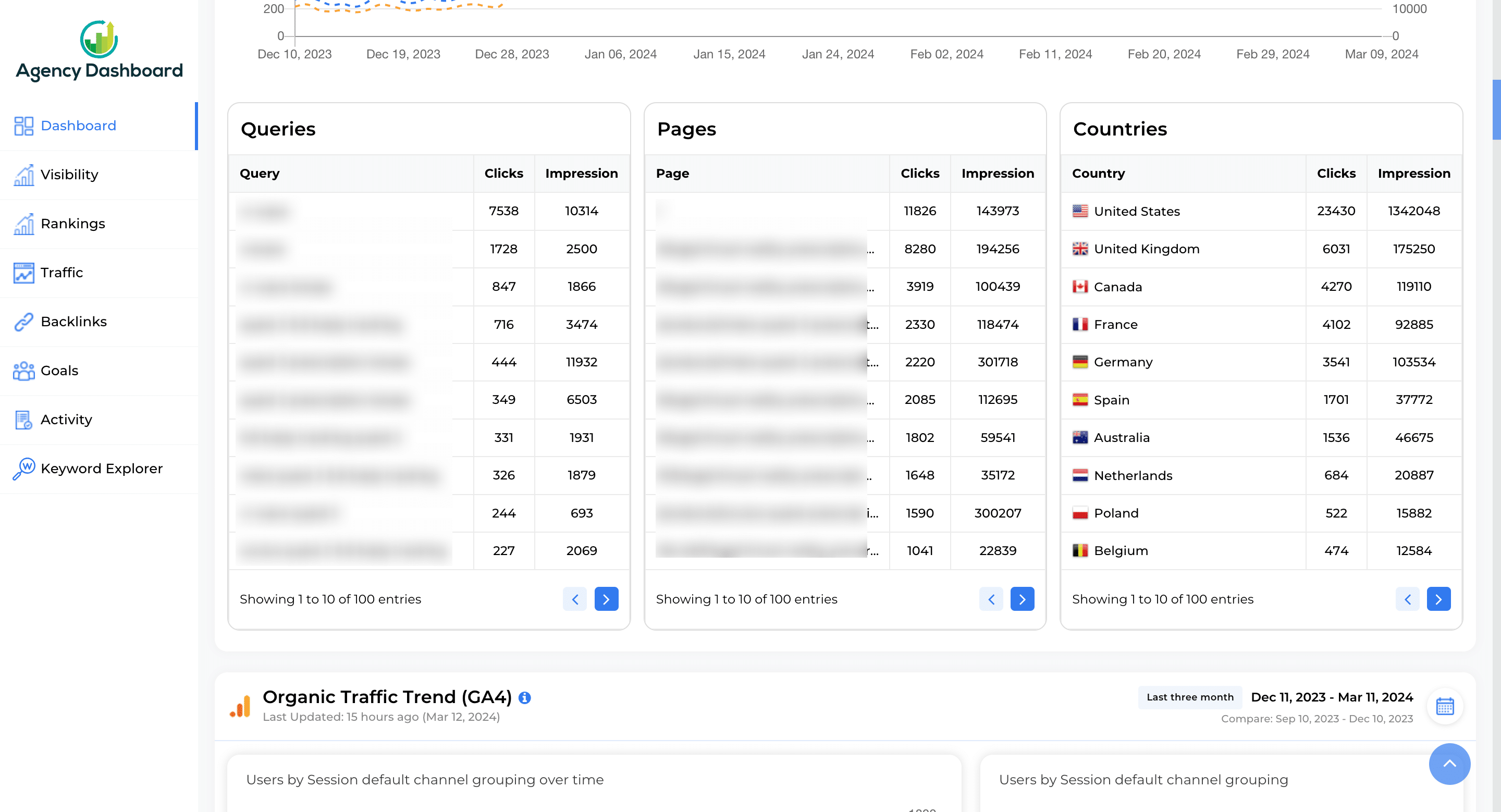Image resolution: width=1501 pixels, height=812 pixels.
Task: Sort Queries table by Query column
Action: tap(351, 174)
